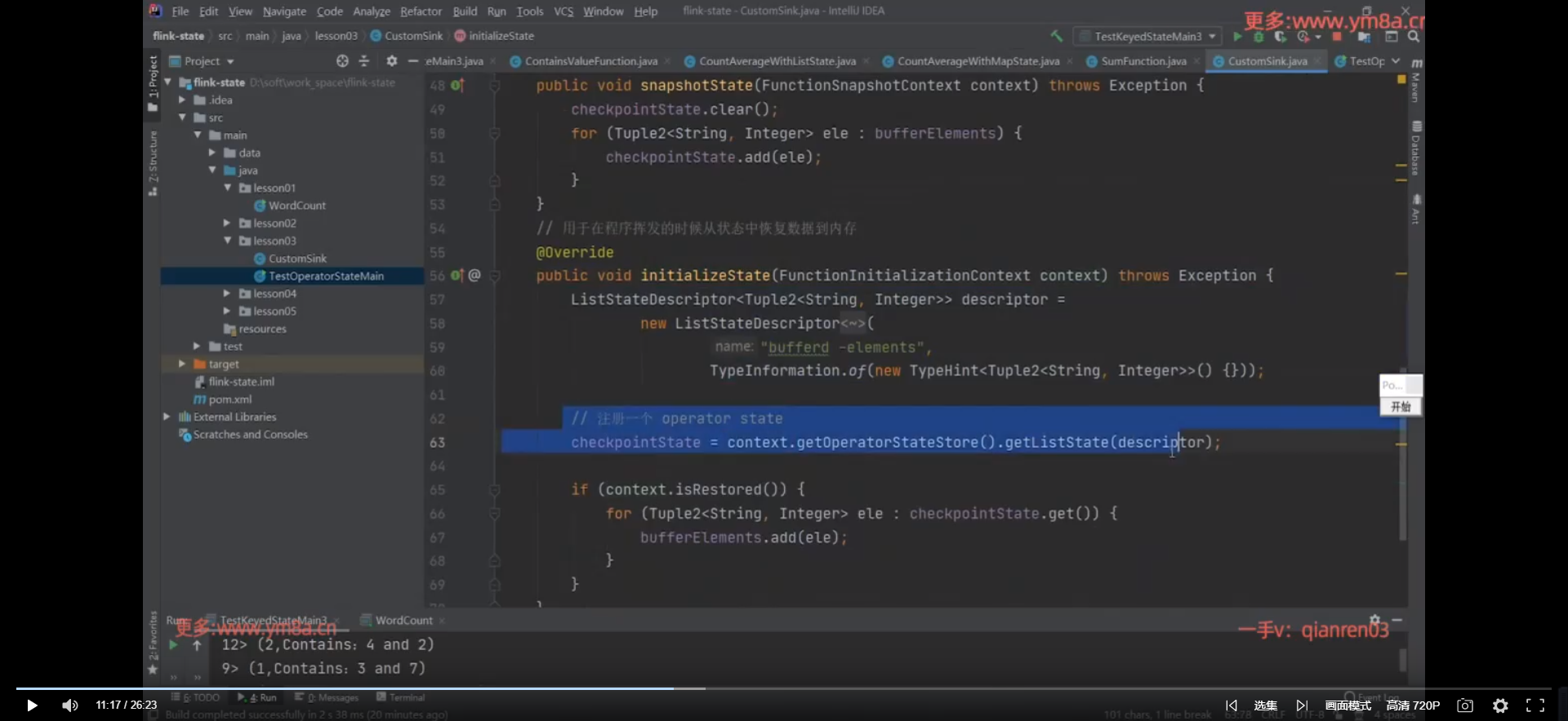Open the TestKeyedStateMain3 run configuration dropdown

(1148, 37)
